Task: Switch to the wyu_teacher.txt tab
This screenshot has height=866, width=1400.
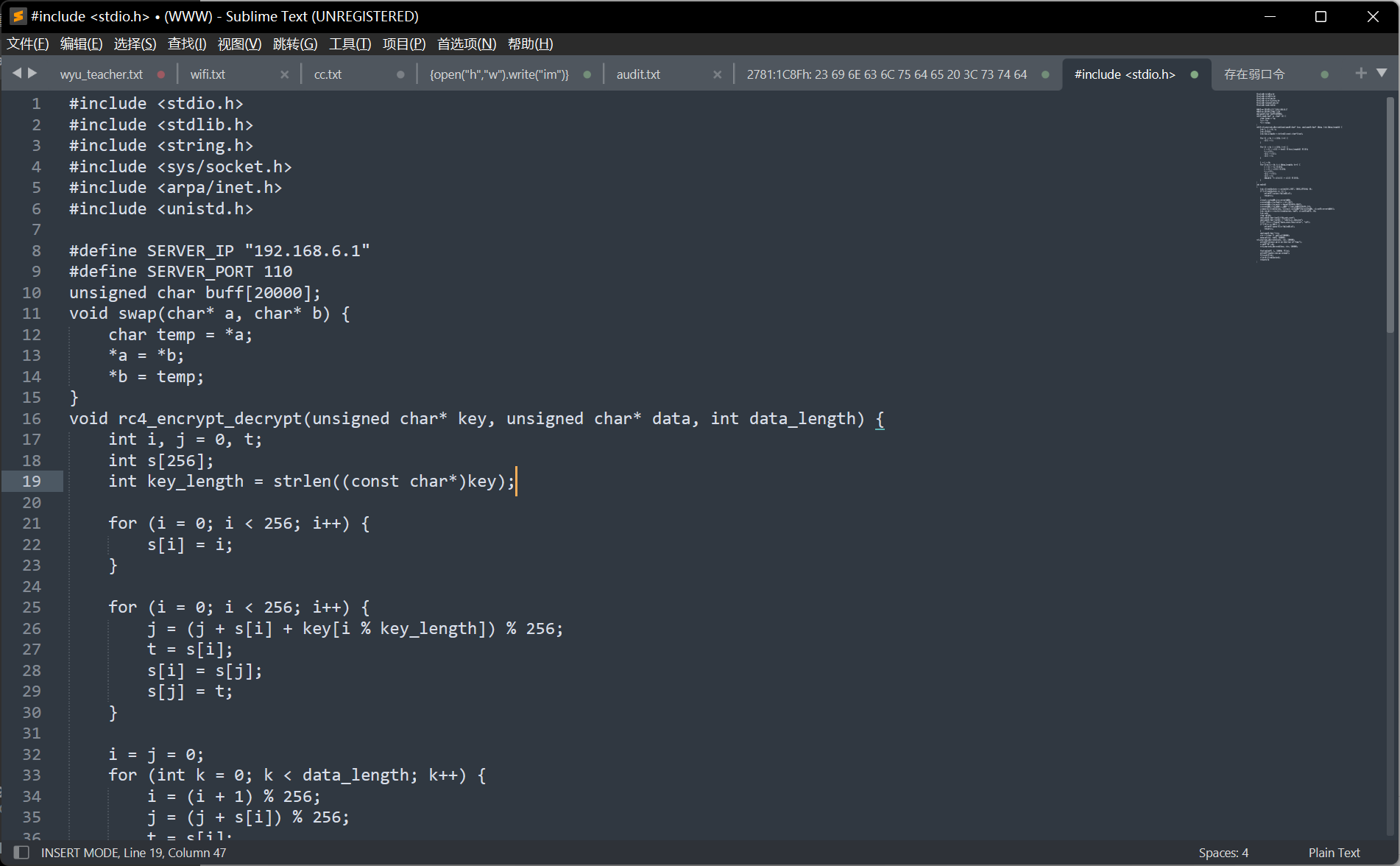Action: tap(102, 74)
